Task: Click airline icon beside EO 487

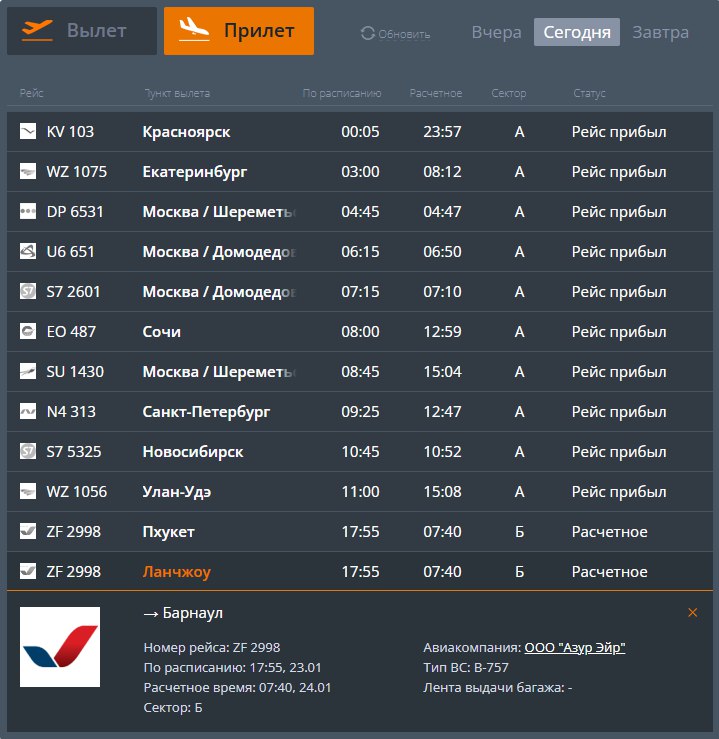Action: [28, 332]
